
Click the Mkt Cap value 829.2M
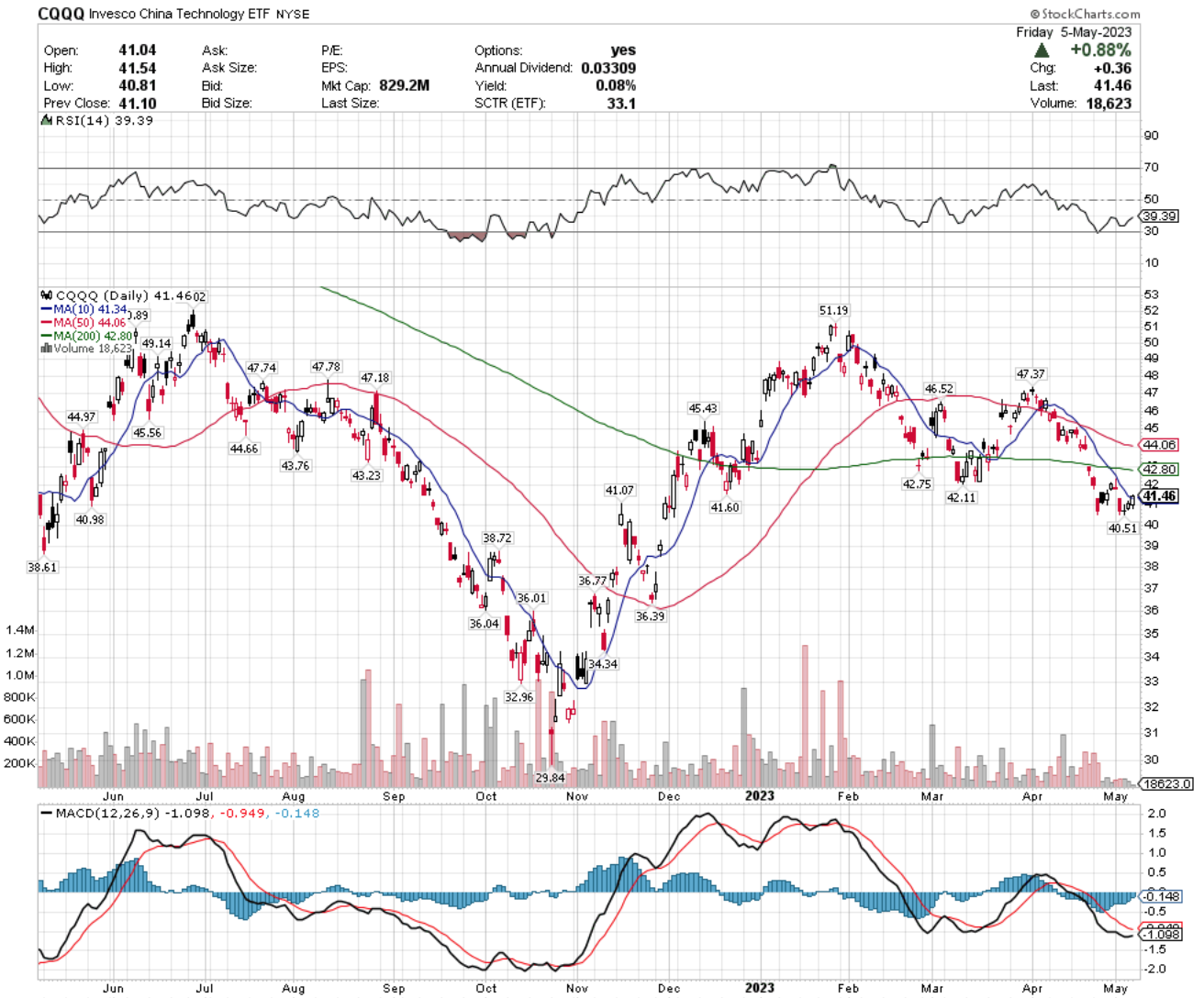(x=404, y=85)
